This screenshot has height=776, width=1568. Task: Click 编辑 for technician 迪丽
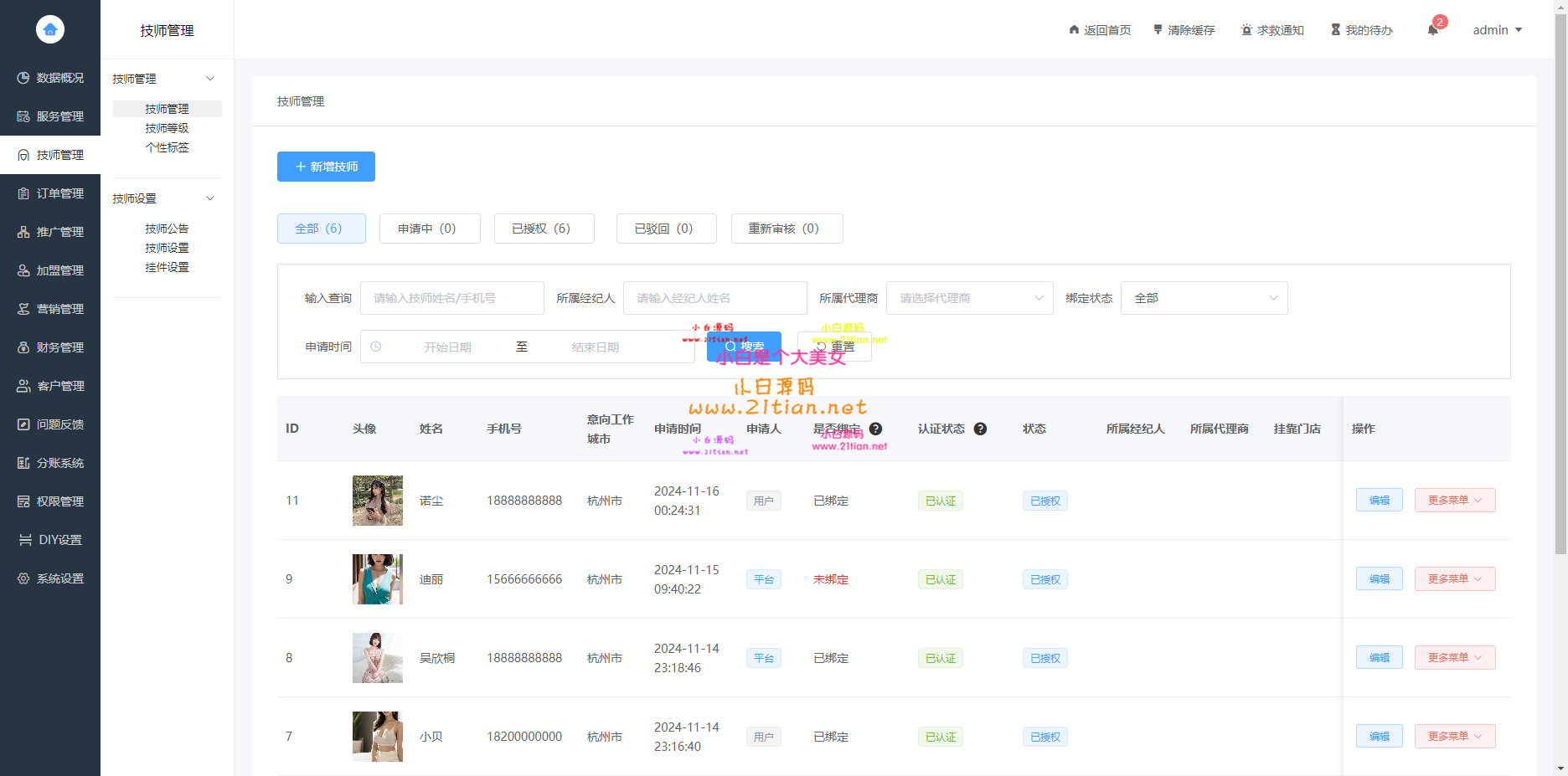coord(1379,579)
